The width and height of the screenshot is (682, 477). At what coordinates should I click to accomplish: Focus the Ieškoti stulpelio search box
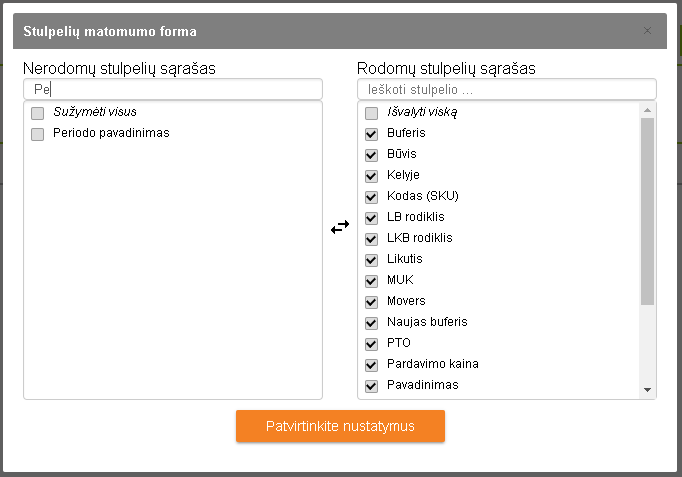point(506,89)
